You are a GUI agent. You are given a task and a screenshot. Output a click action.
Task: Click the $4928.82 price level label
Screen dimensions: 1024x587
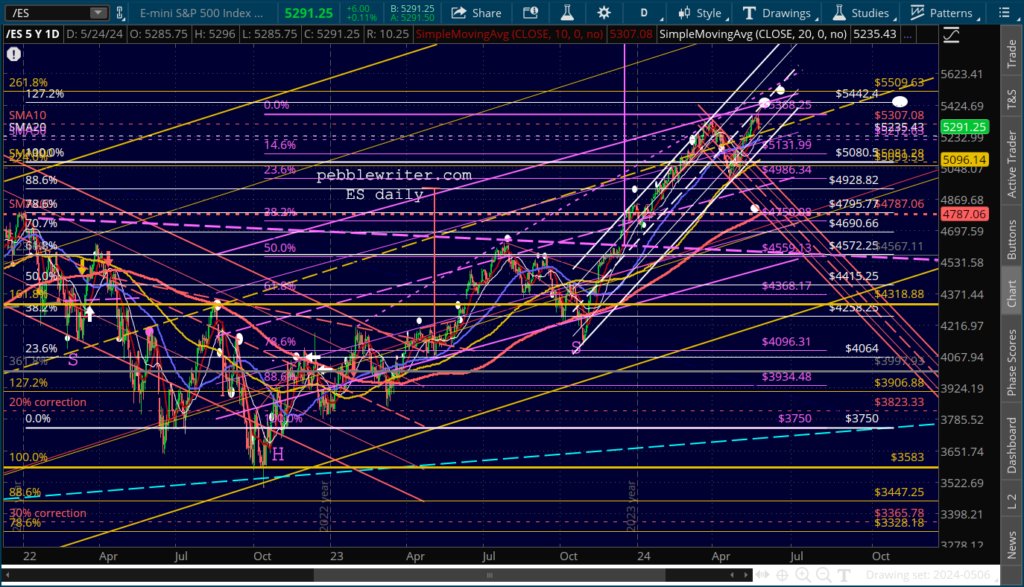[854, 180]
